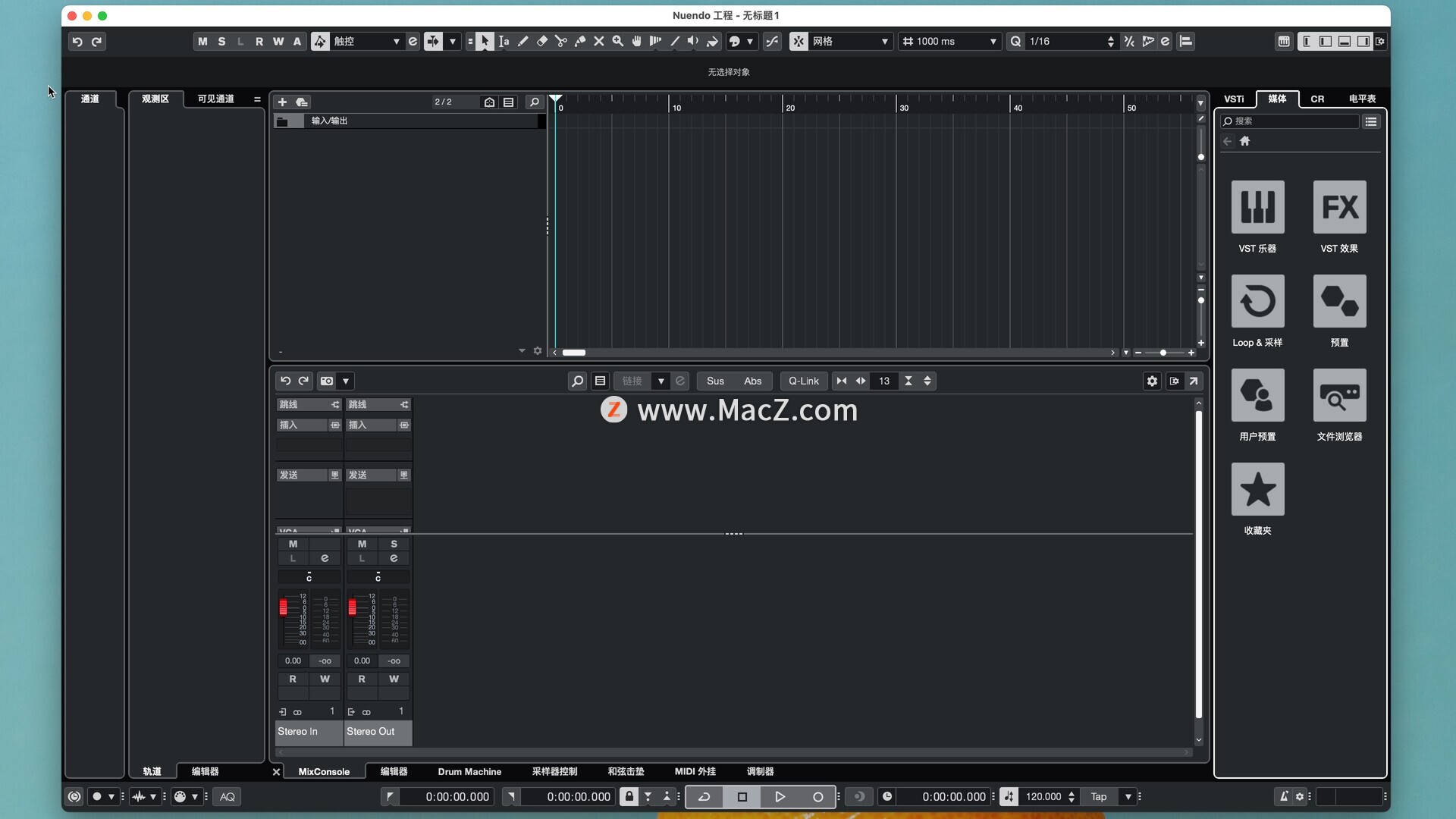Select the Object Selection arrow tool
Screen dimensions: 1456x819
pyautogui.click(x=485, y=42)
